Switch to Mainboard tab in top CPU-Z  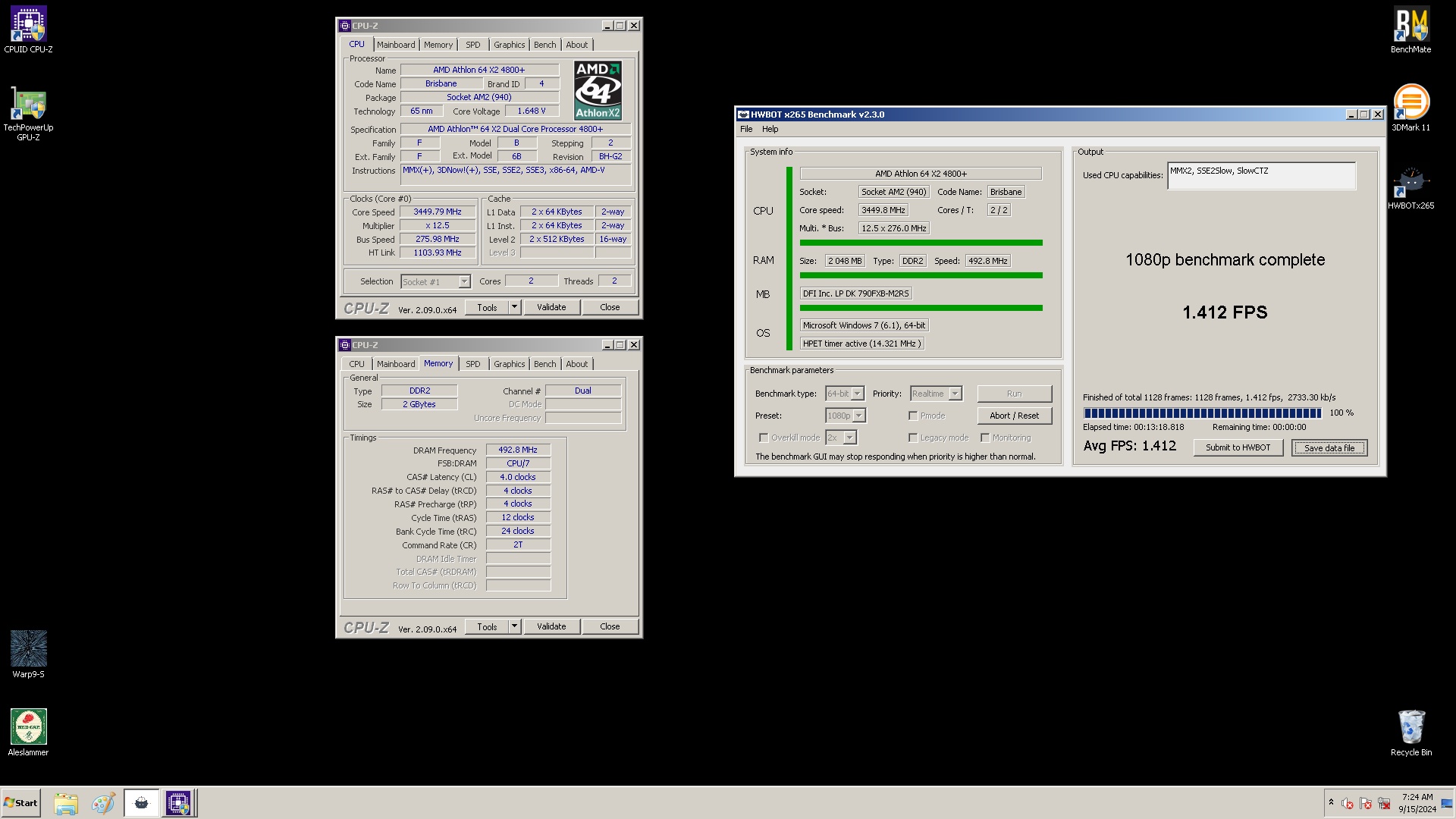tap(396, 45)
